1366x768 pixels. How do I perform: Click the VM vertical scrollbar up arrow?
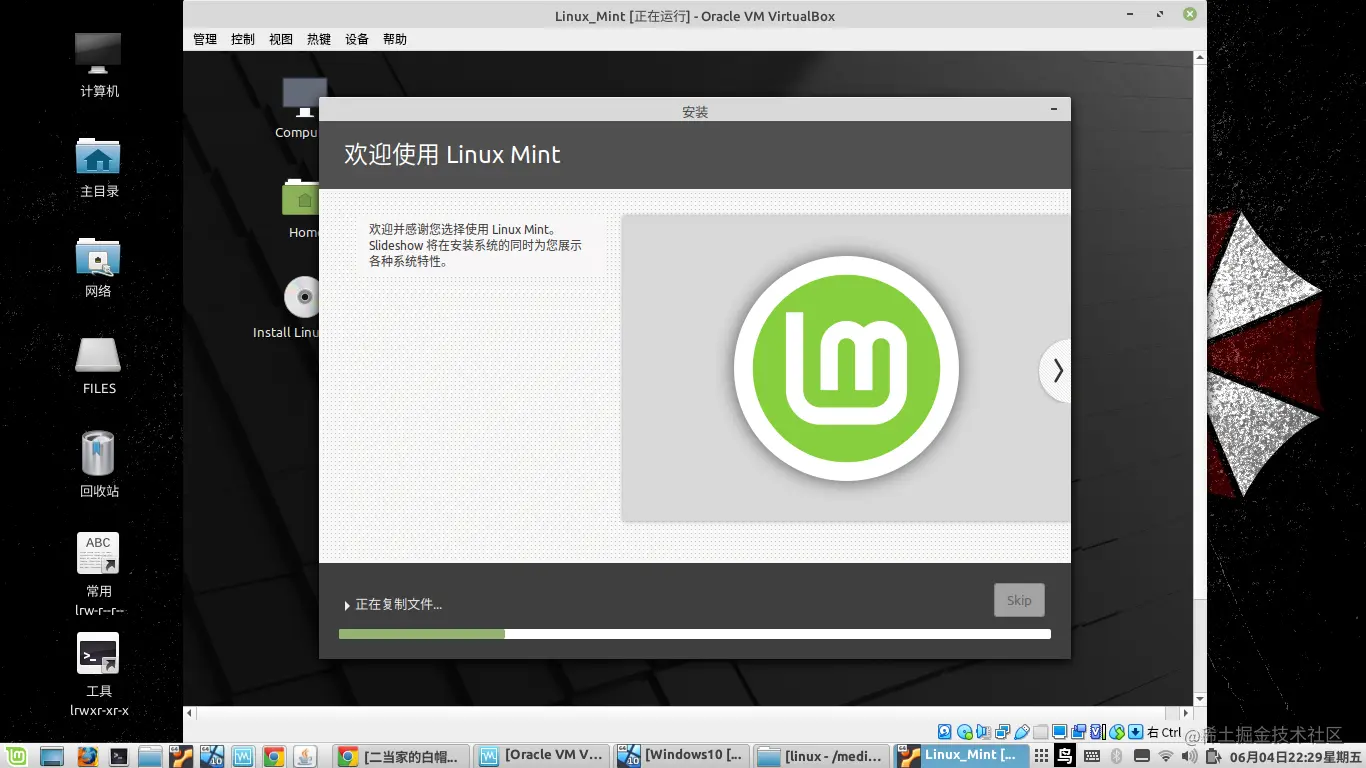click(1200, 58)
